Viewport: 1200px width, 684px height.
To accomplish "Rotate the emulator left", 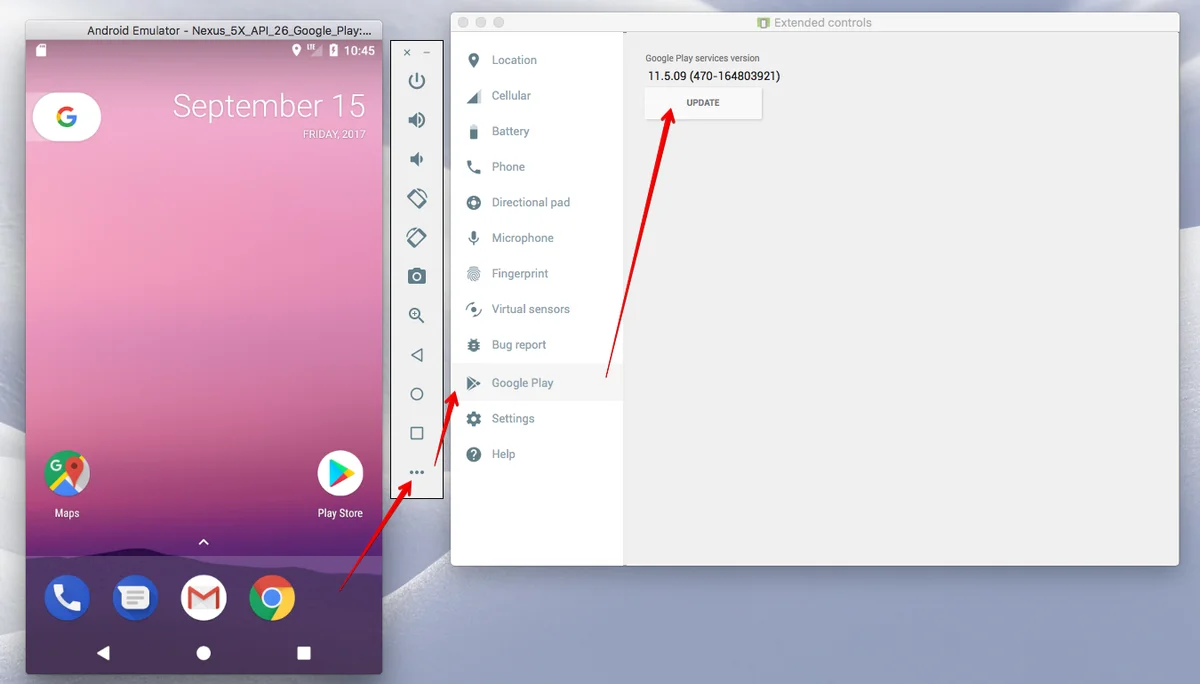I will click(417, 198).
